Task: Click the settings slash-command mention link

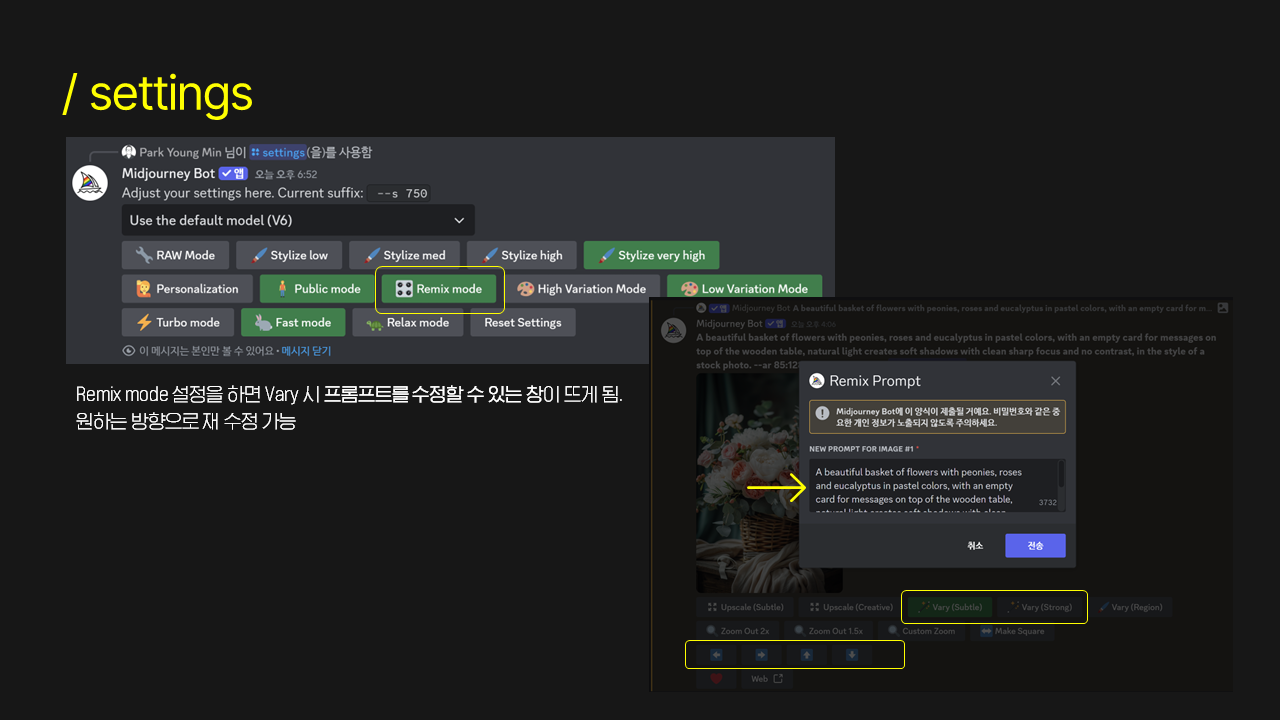Action: click(278, 152)
